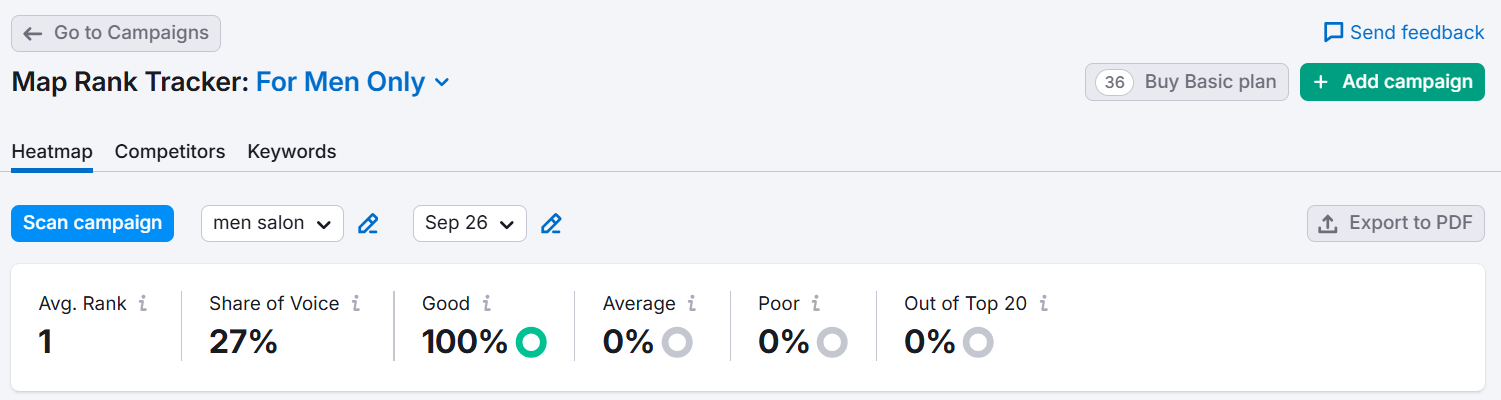1501x400 pixels.
Task: Go back via Go to Campaigns
Action: [x=116, y=33]
